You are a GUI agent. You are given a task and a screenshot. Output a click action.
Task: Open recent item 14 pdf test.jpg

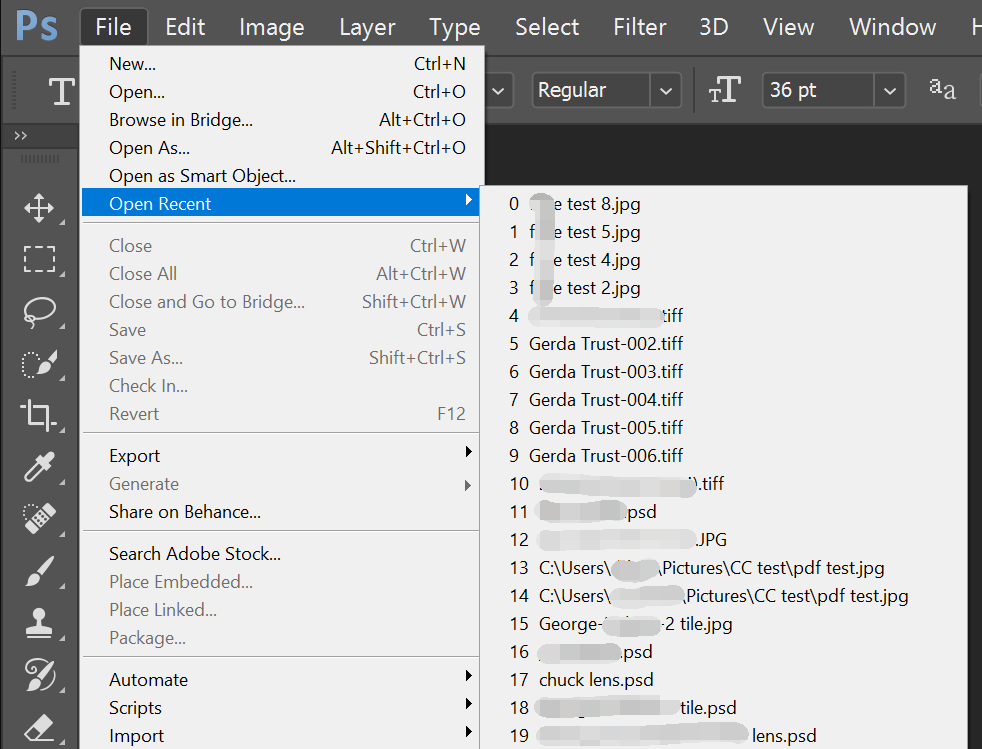(723, 596)
